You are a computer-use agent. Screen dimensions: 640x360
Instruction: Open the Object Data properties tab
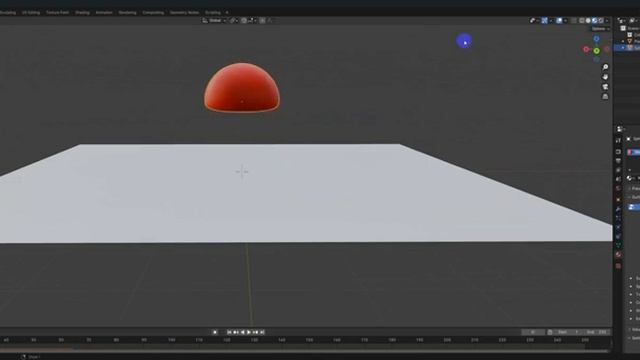click(x=618, y=245)
